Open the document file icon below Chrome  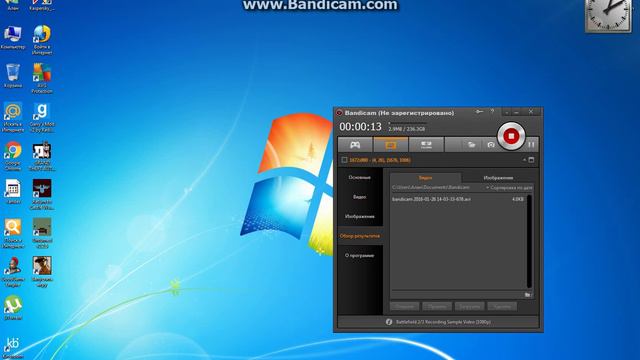point(13,192)
